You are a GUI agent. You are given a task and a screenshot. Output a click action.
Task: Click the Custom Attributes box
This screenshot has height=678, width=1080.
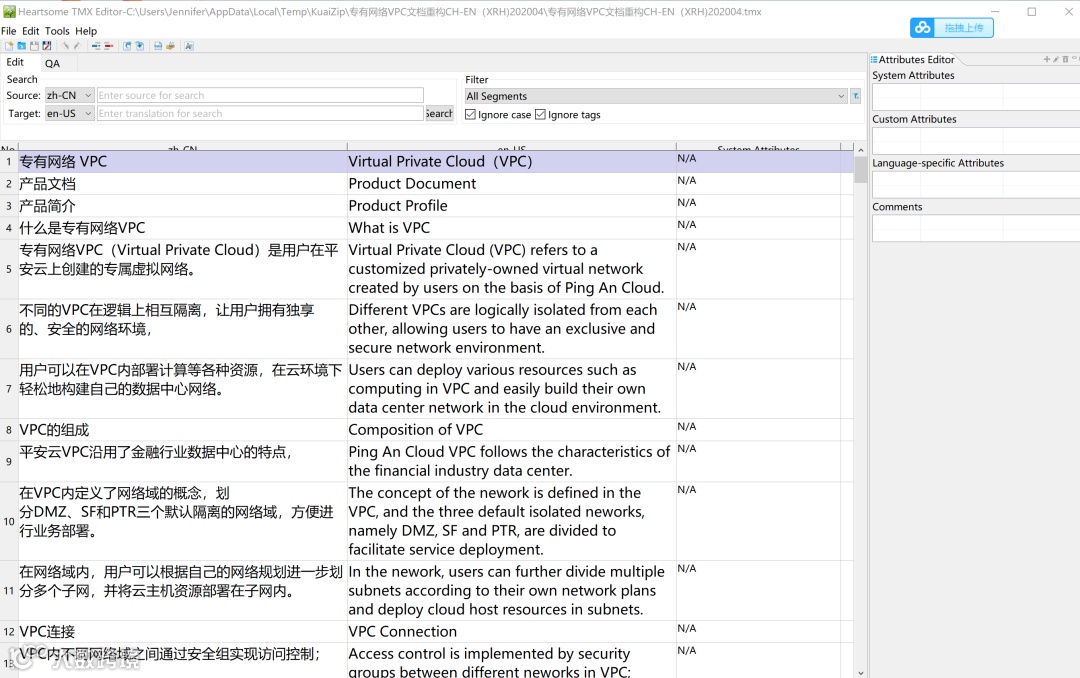click(976, 141)
